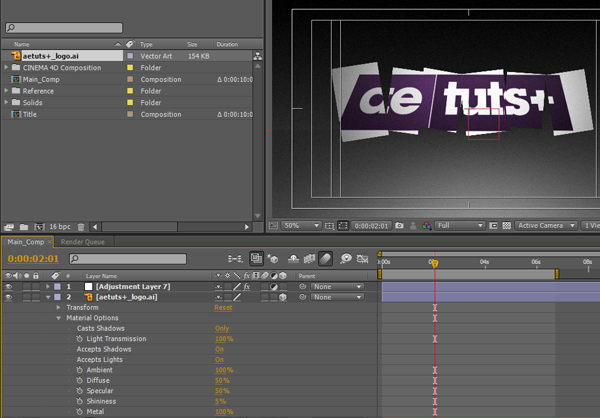Click stopwatch icon for Ambient
Viewport: 600px width, 418px height.
click(x=79, y=370)
